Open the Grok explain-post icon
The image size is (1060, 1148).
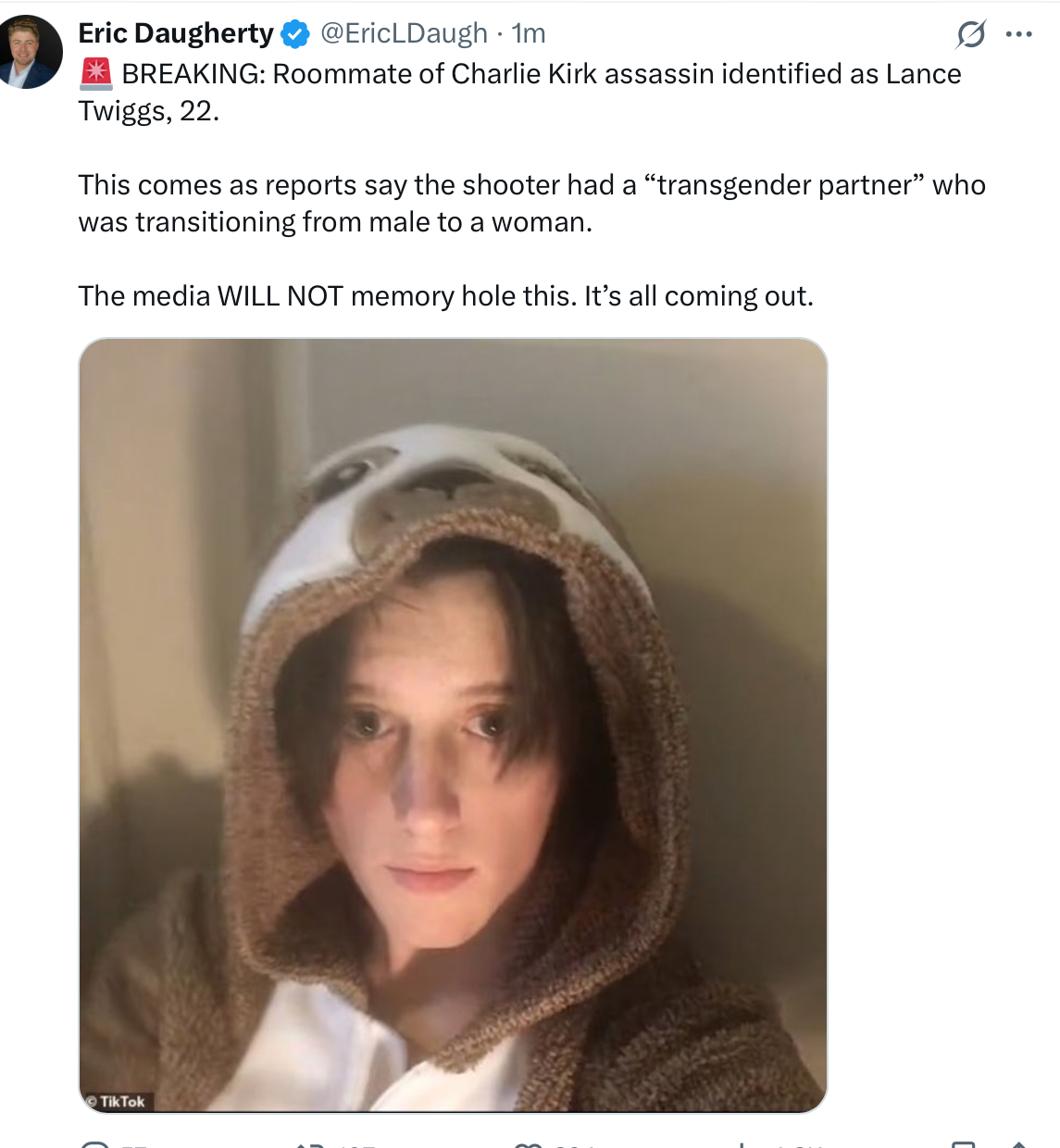pyautogui.click(x=971, y=34)
